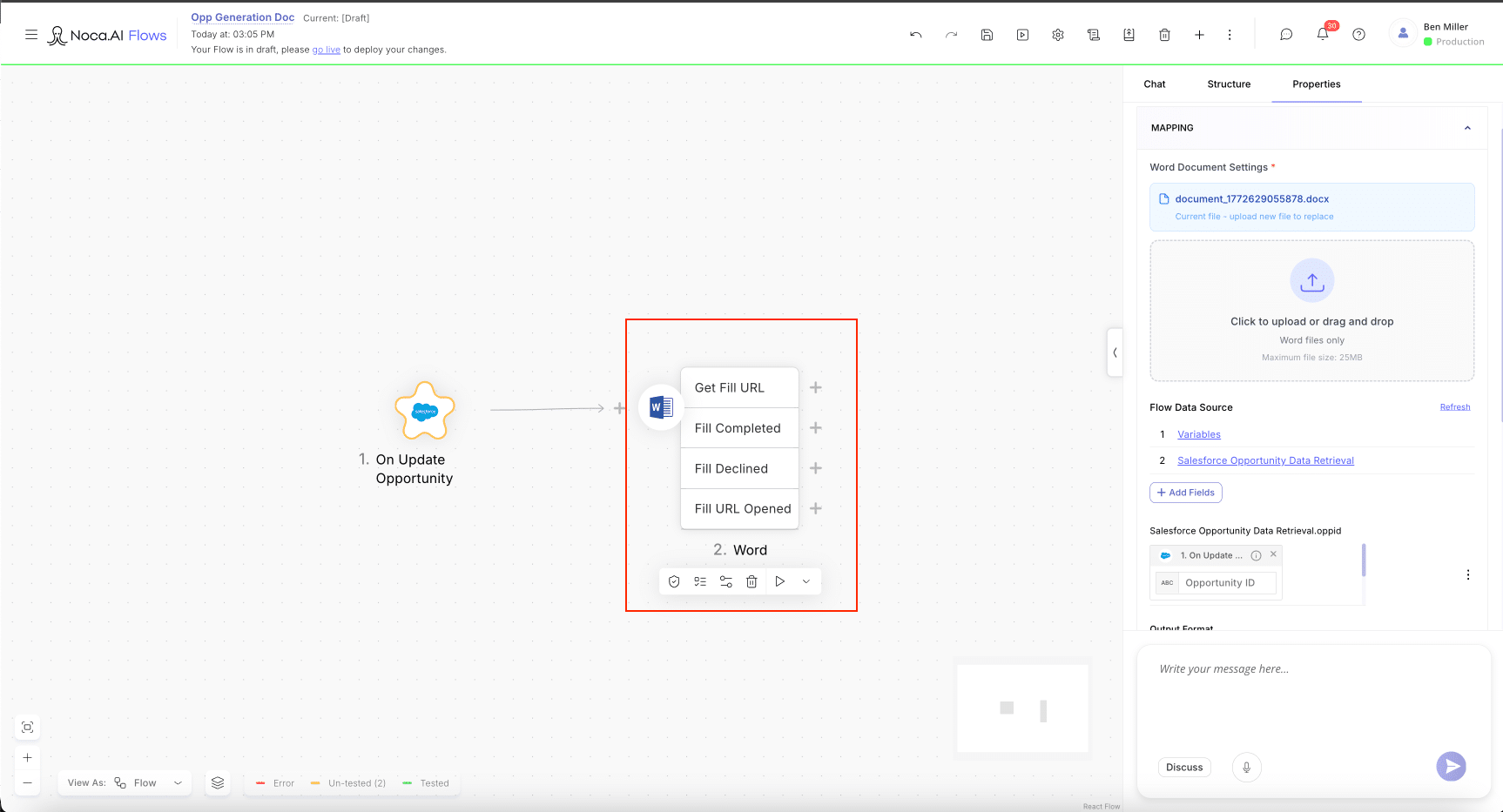Remove the On Update mapping chip
Image resolution: width=1503 pixels, height=812 pixels.
[1273, 554]
